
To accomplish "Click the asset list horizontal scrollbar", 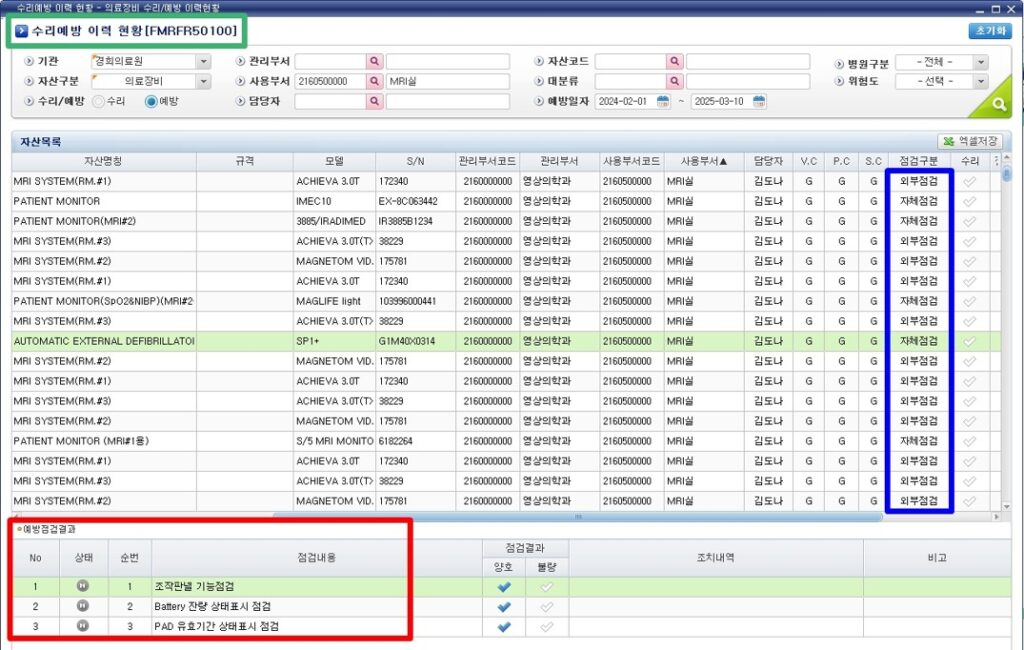I will pos(577,517).
